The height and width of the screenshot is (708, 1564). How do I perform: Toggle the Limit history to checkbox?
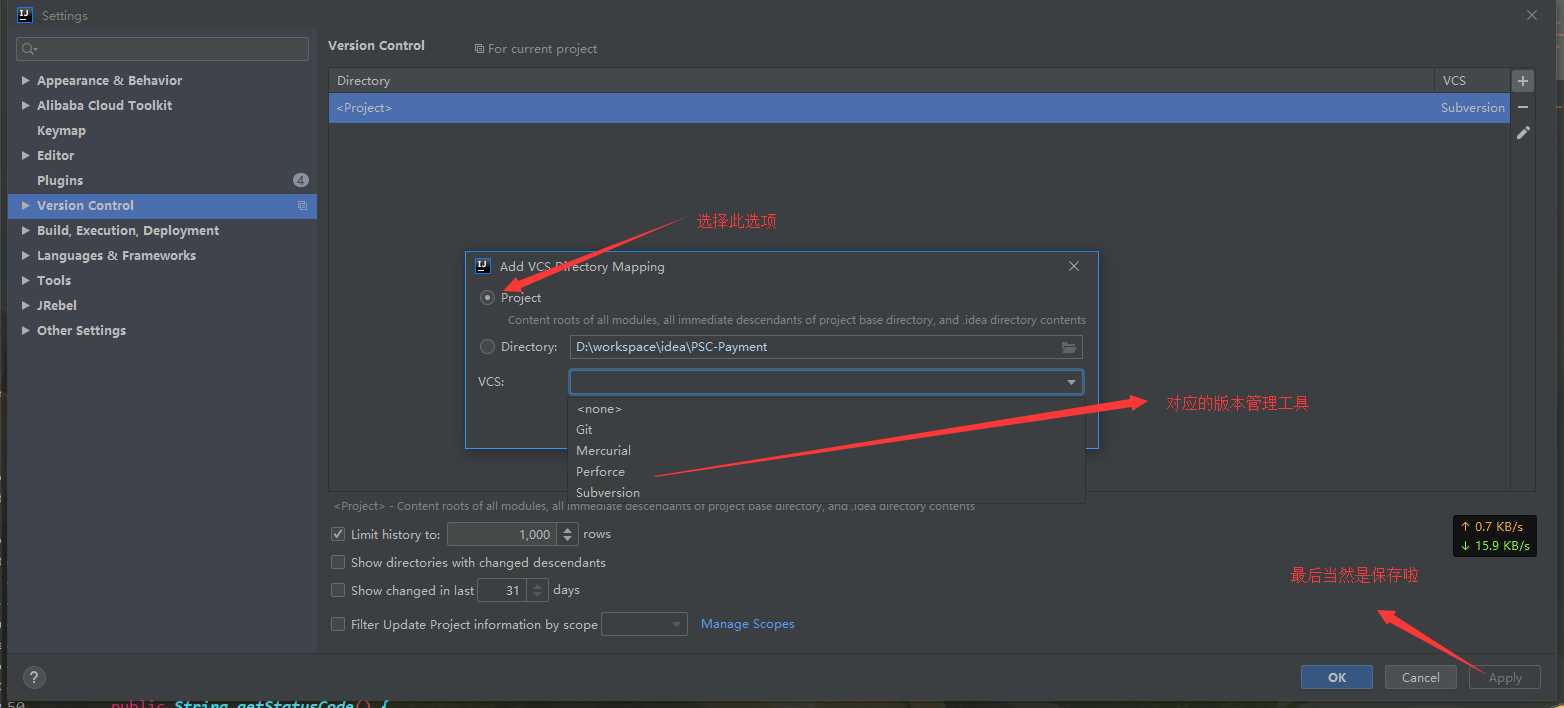coord(338,534)
